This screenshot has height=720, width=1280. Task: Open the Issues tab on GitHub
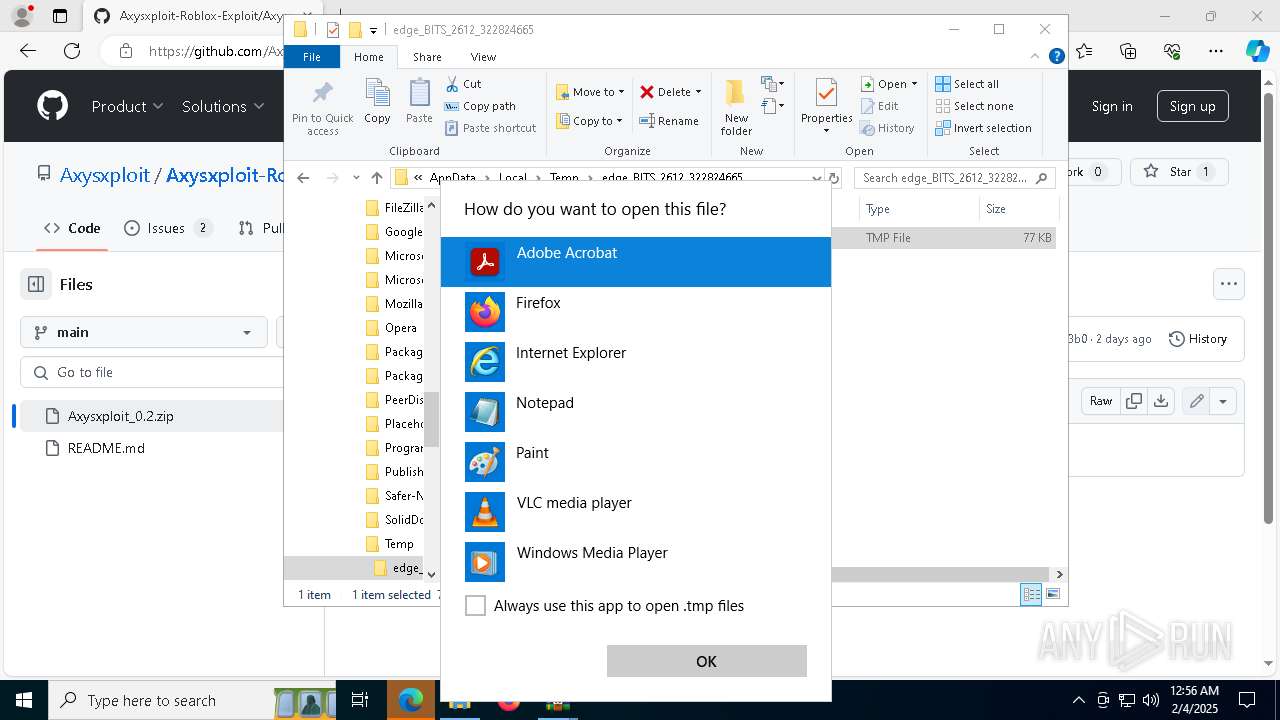coord(167,228)
